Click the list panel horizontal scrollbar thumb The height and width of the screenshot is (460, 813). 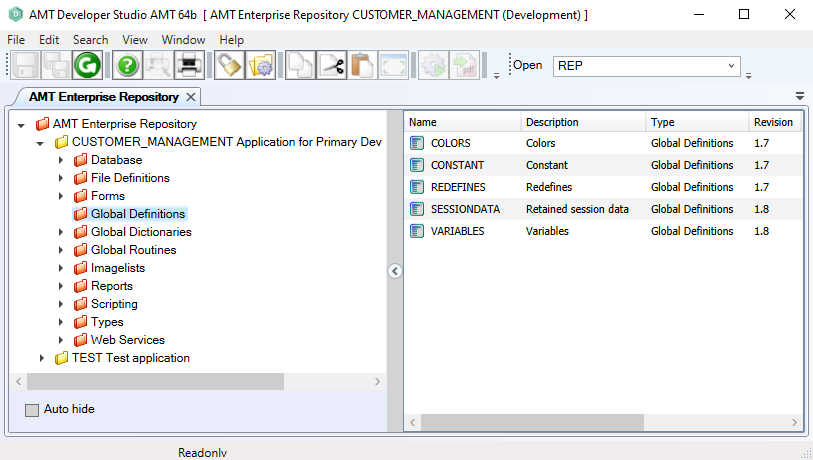532,422
